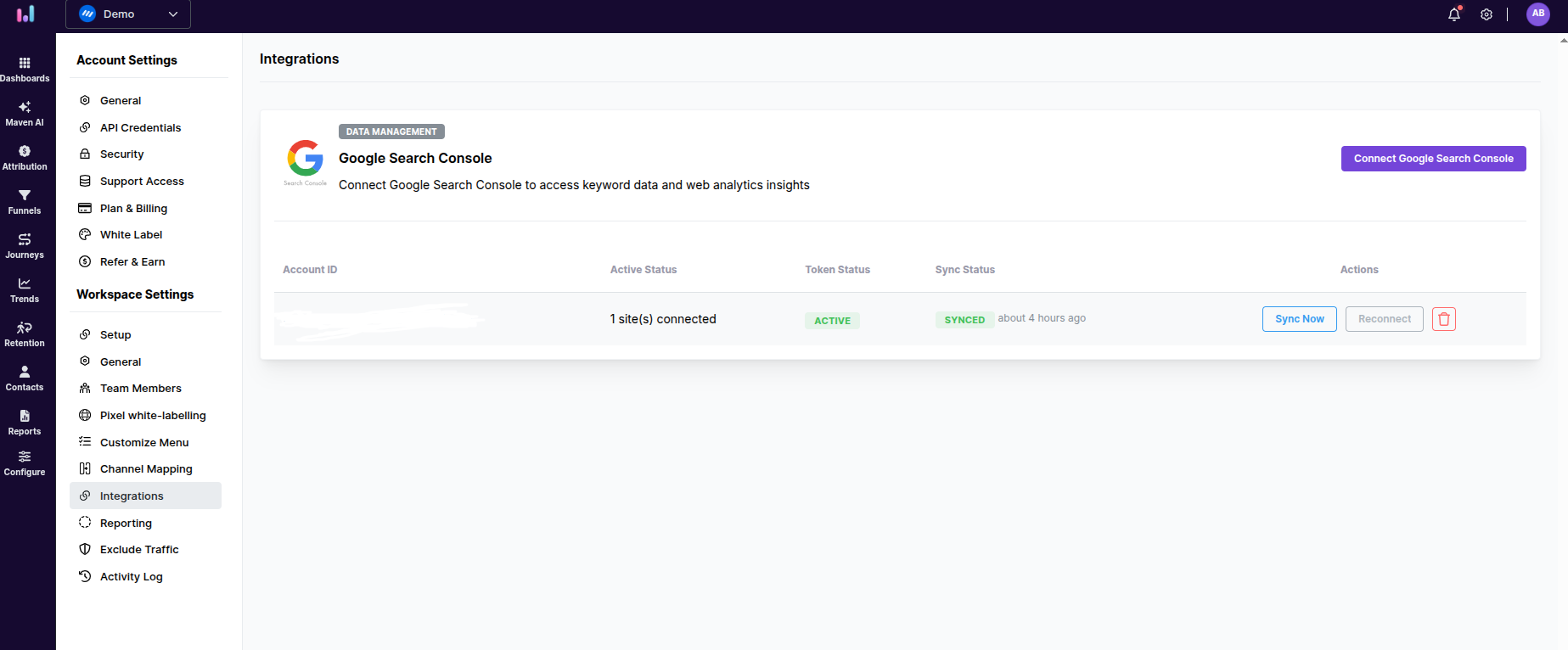Open Retention from the sidebar
The height and width of the screenshot is (650, 1568).
pos(25,333)
